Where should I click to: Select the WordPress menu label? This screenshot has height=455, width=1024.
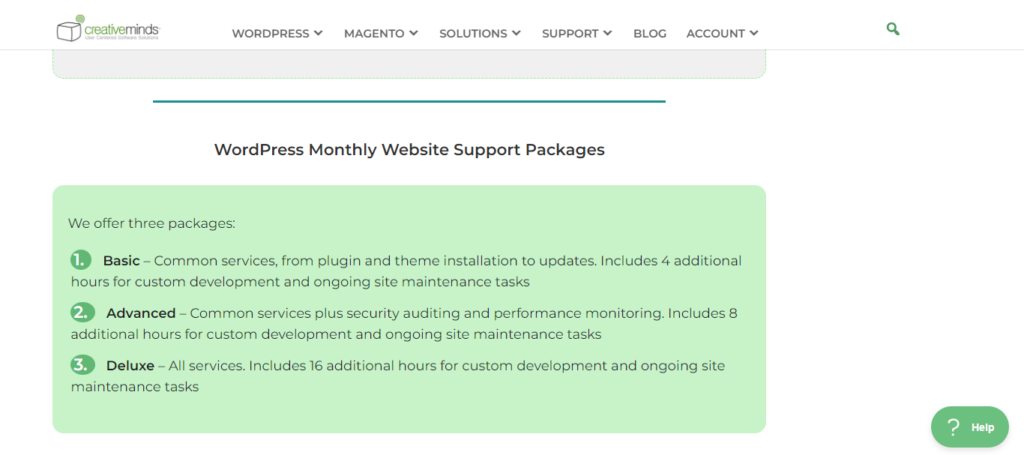[270, 33]
